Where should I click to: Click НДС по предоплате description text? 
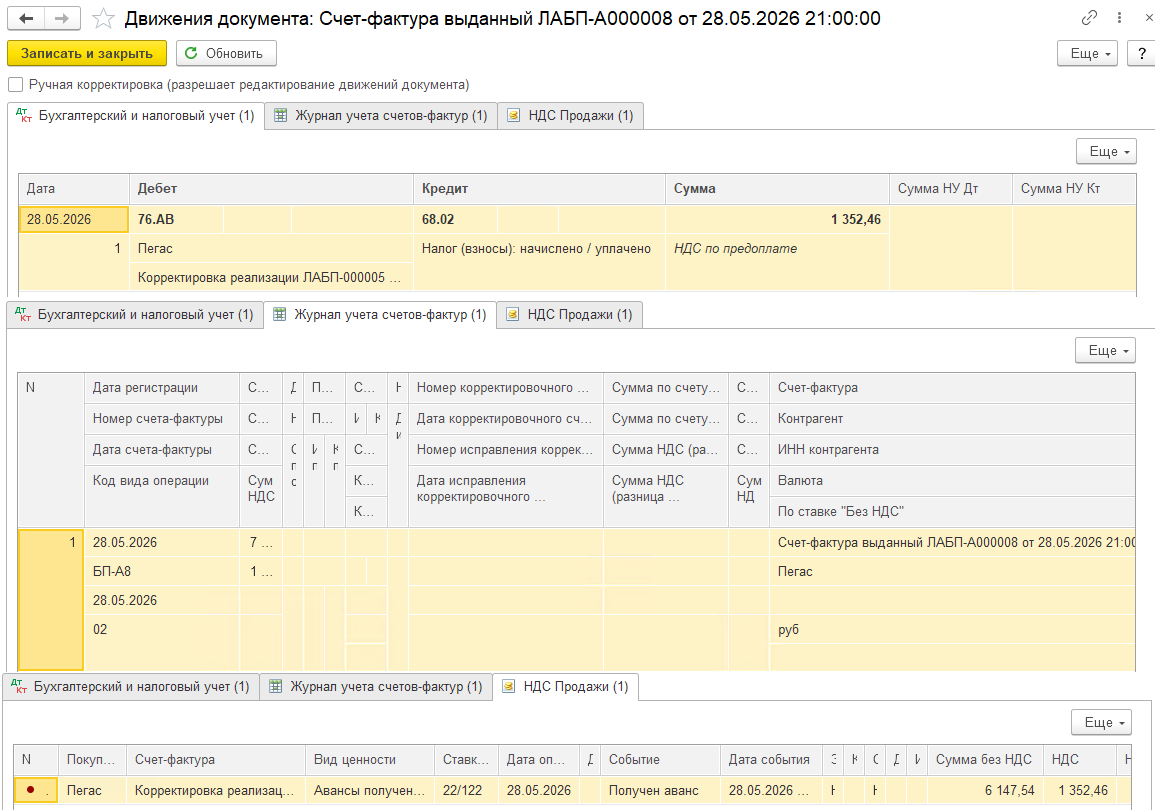(735, 249)
